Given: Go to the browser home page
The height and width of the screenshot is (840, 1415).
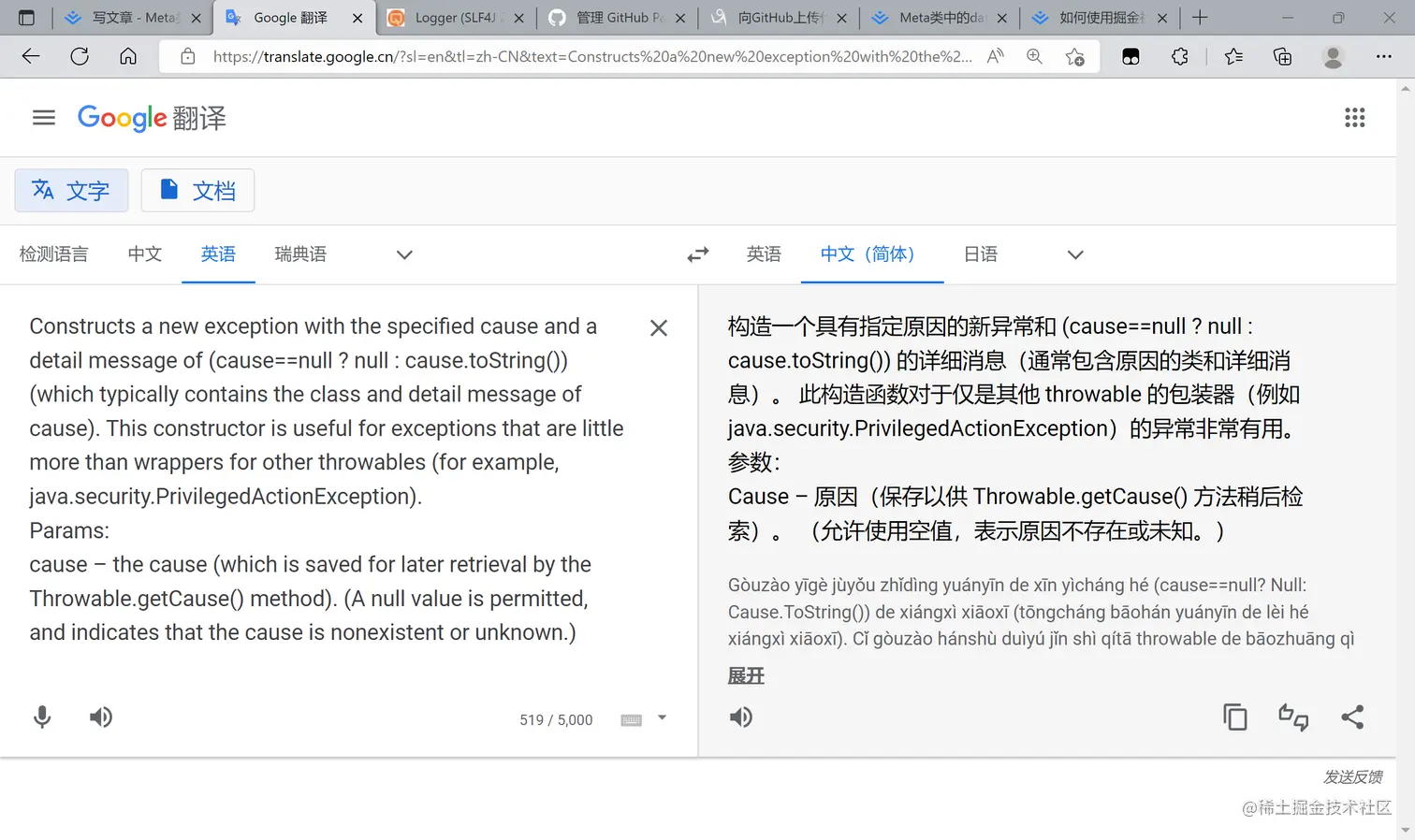Looking at the screenshot, I should pos(128,57).
